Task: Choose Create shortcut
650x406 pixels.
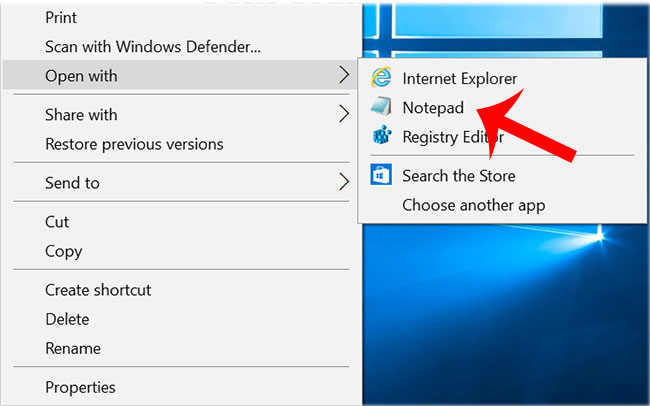Action: coord(98,290)
